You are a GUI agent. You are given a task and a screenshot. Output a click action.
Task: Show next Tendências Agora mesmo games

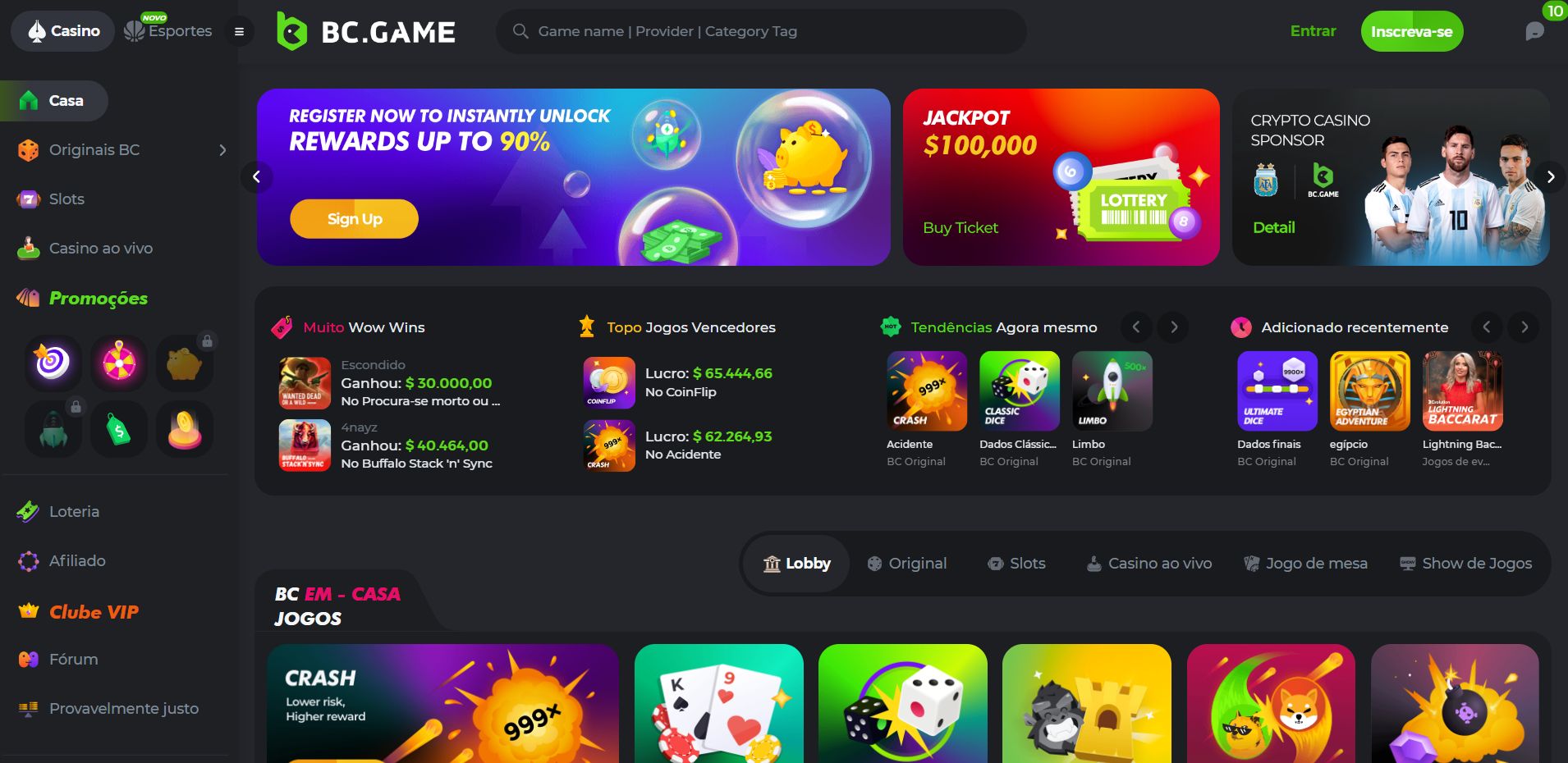(x=1174, y=327)
